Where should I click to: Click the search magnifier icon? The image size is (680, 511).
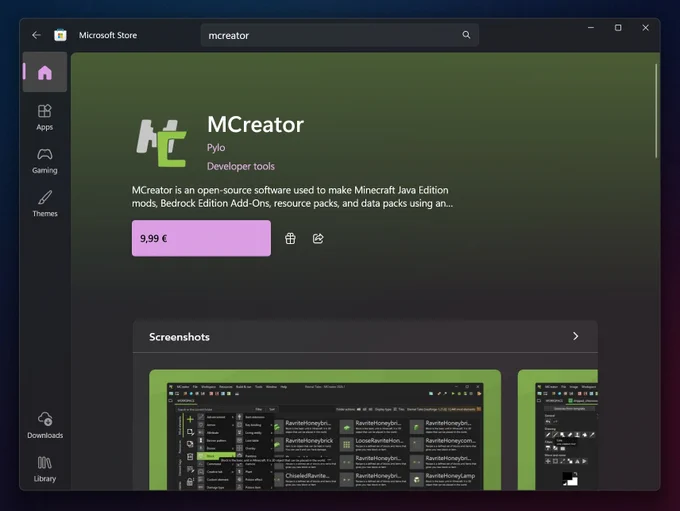pyautogui.click(x=466, y=35)
